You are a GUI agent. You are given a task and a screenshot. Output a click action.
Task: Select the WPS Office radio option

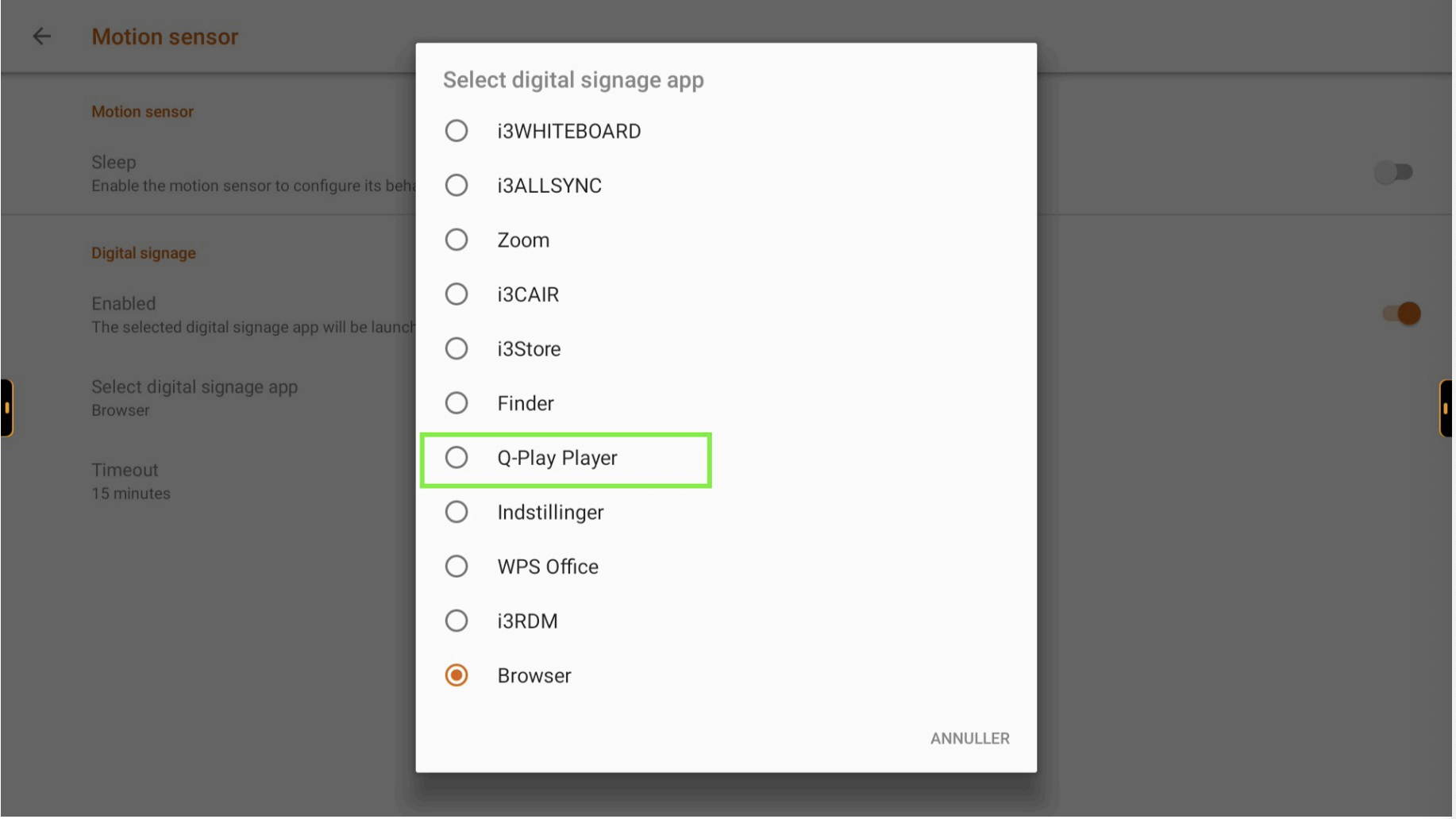pos(726,567)
